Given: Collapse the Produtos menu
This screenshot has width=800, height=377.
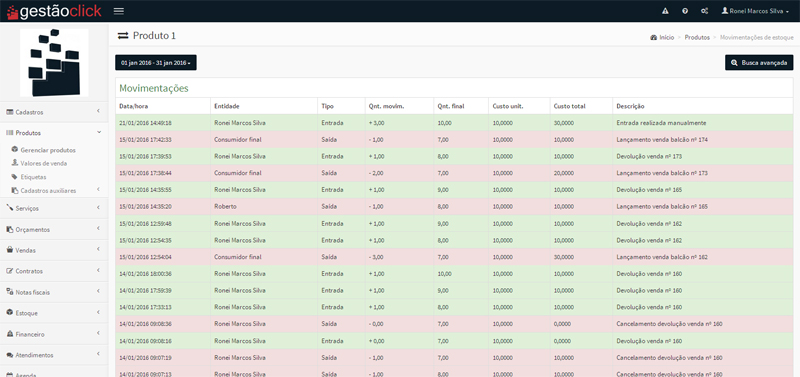Looking at the screenshot, I should 54,133.
